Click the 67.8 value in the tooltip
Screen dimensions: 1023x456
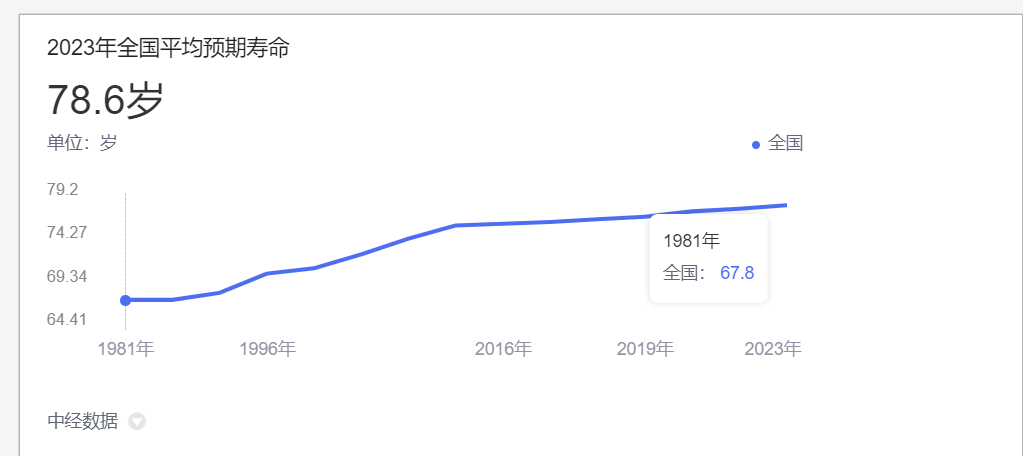(737, 273)
